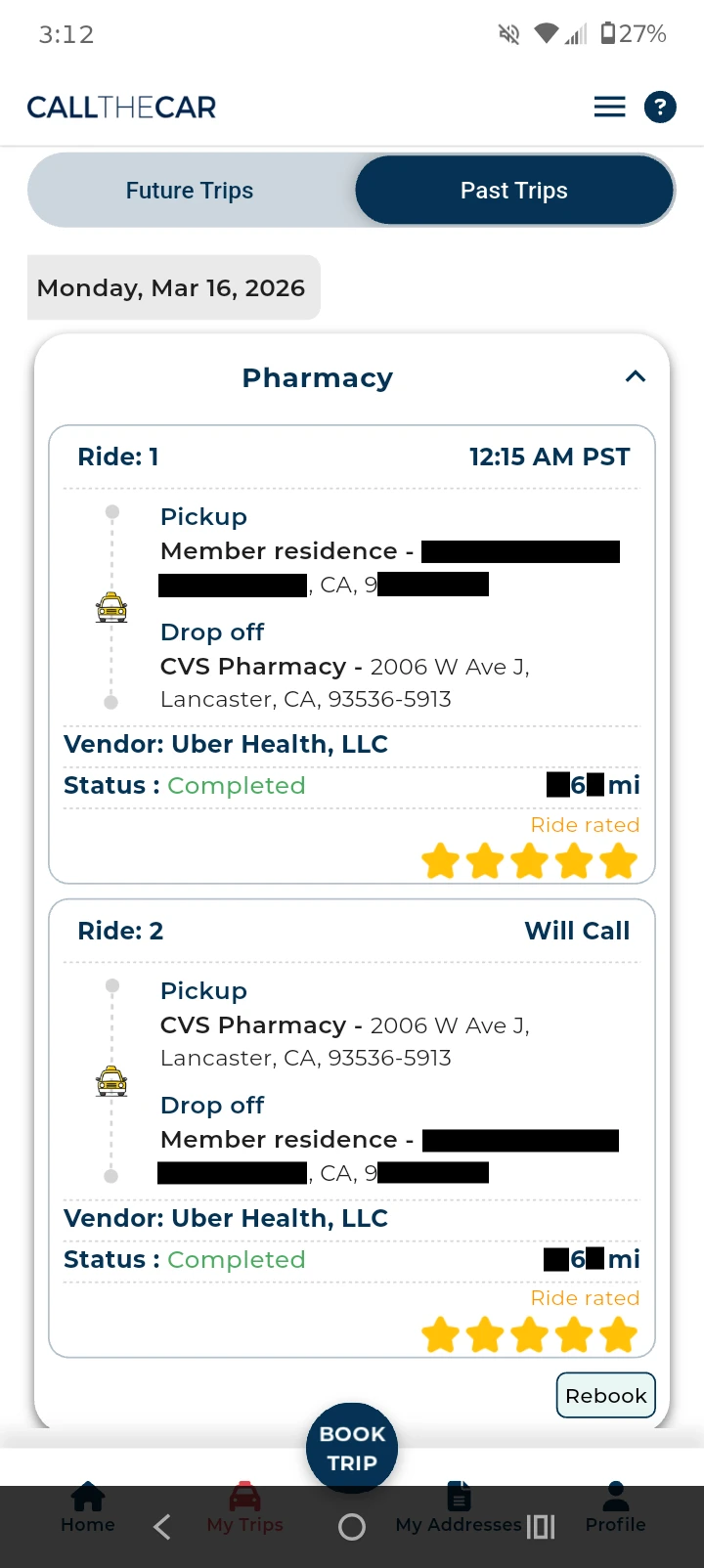This screenshot has height=1568, width=704.
Task: Tap the help question mark icon
Action: point(660,107)
